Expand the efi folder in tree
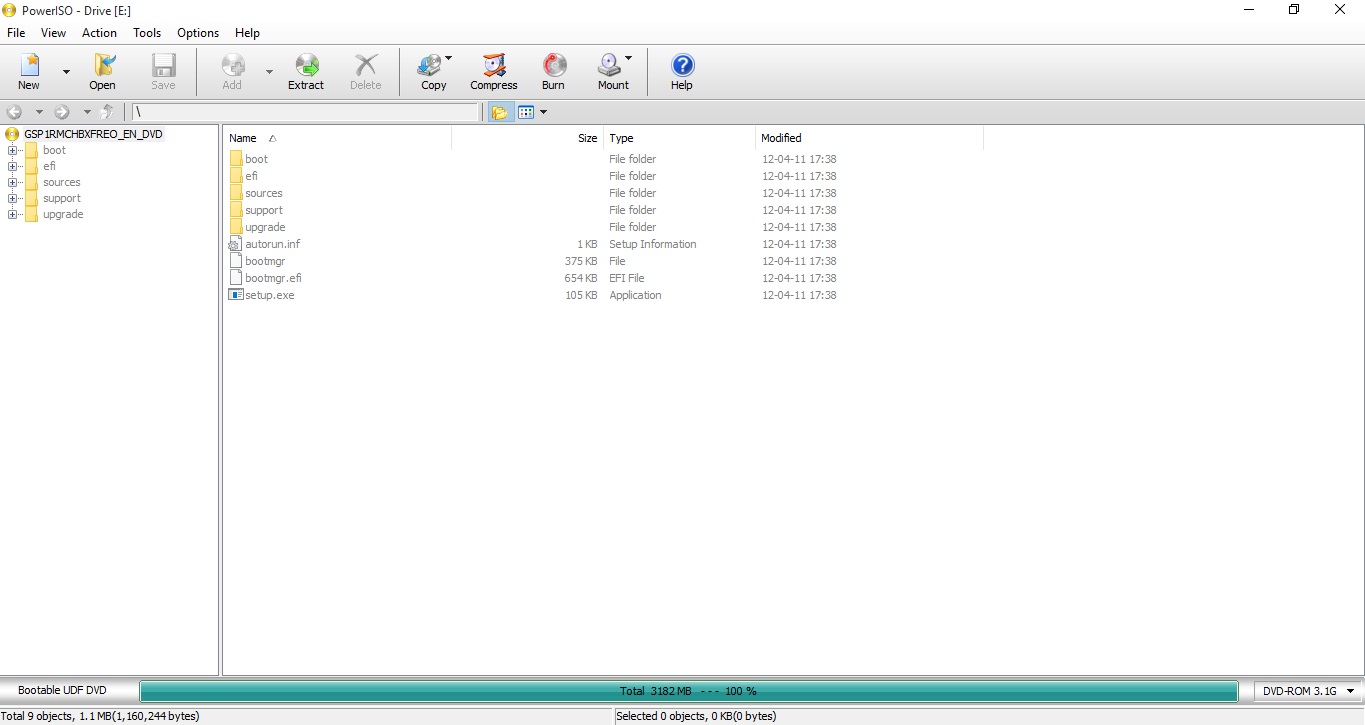The width and height of the screenshot is (1365, 725). click(x=12, y=166)
